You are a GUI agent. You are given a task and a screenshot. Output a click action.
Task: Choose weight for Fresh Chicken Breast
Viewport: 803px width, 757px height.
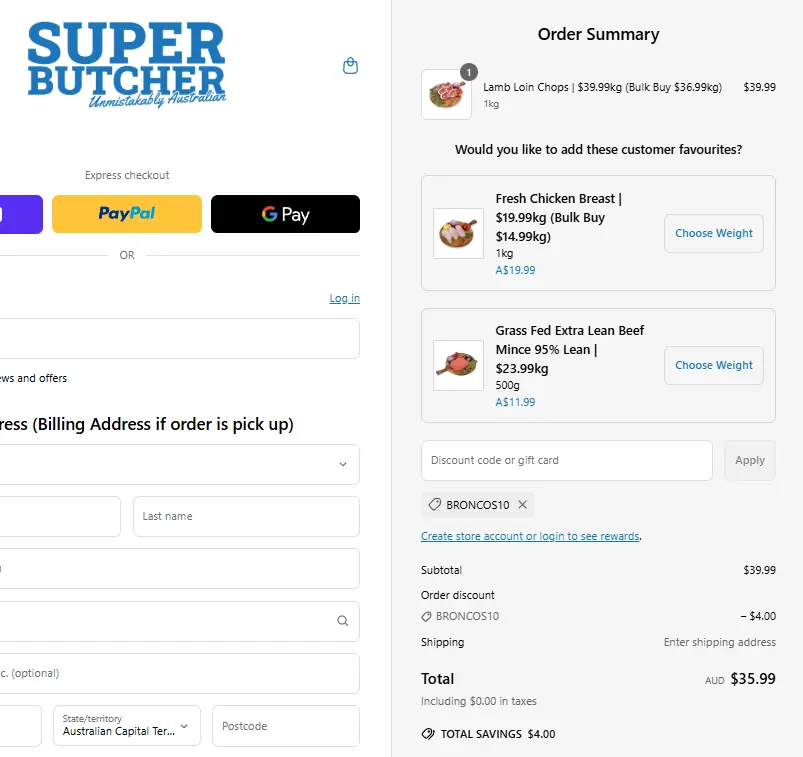click(x=713, y=233)
